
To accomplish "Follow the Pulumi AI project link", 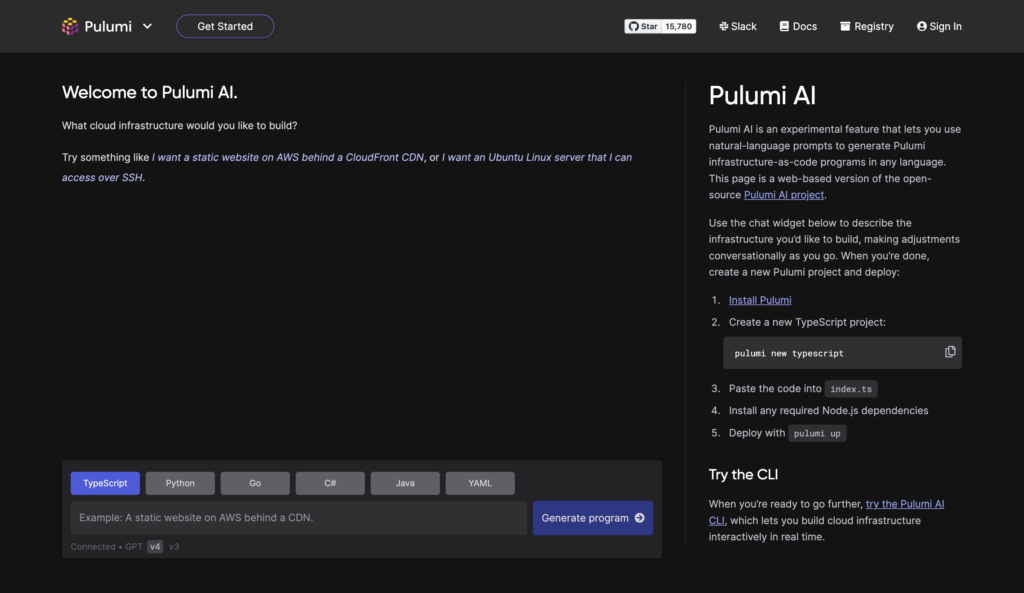I will click(x=784, y=195).
